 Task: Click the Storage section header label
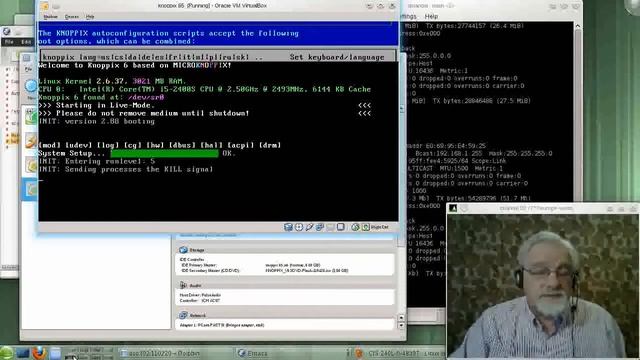tap(197, 250)
